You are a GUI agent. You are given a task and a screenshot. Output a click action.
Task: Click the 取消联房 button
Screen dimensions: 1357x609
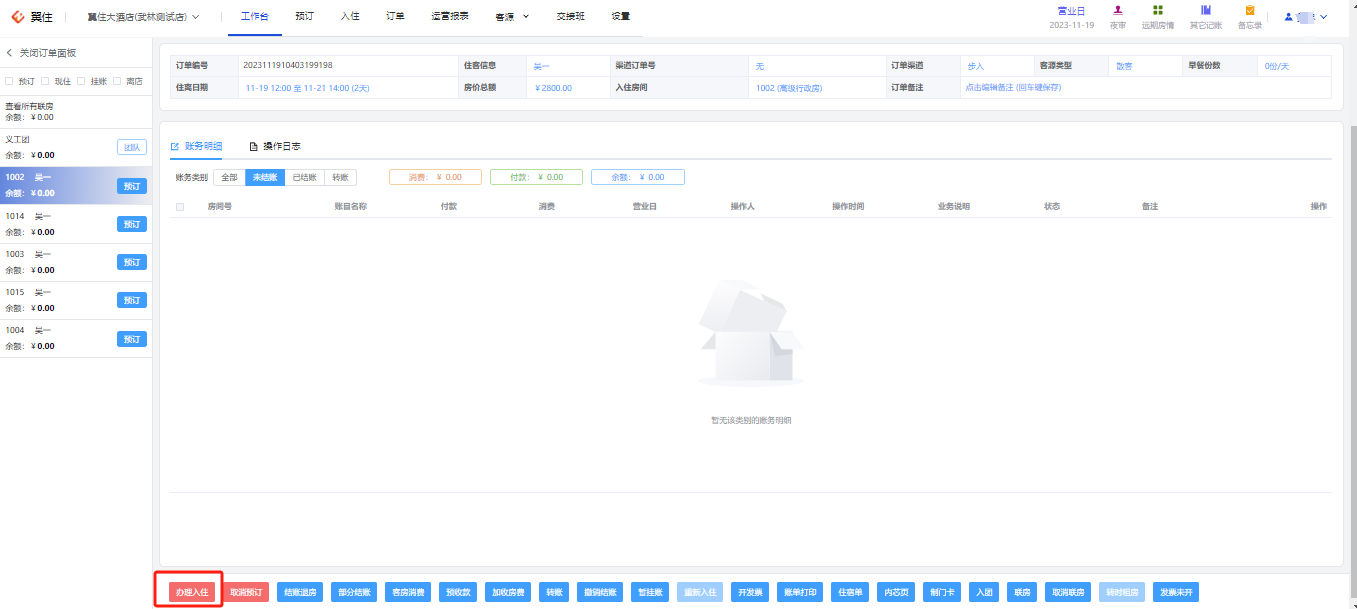click(x=1068, y=592)
